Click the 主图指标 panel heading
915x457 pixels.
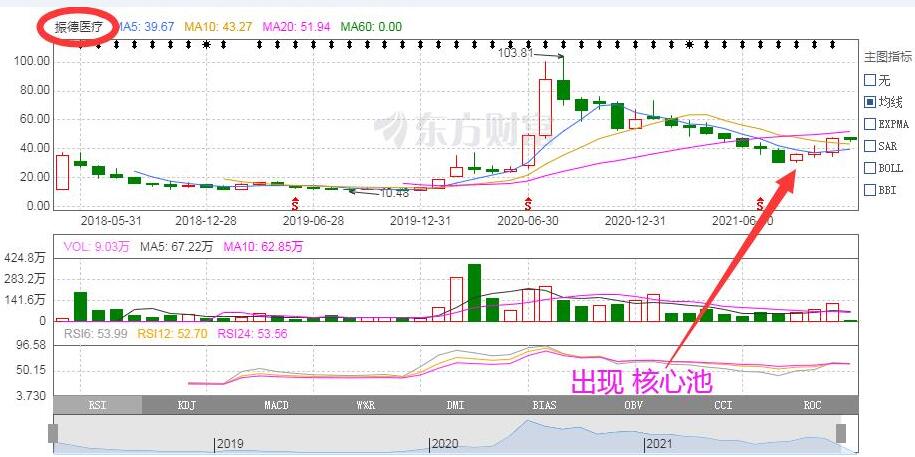[x=888, y=57]
